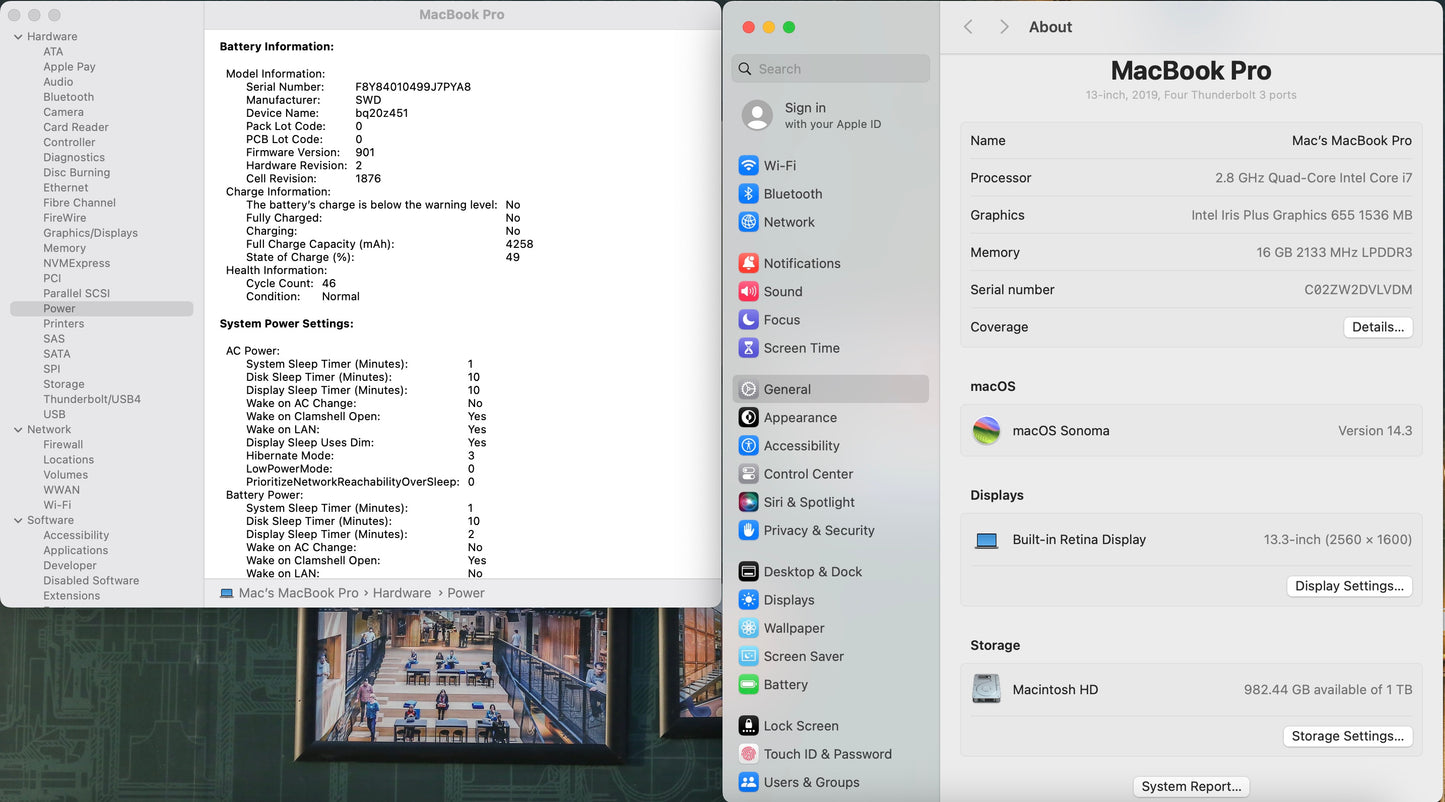Open Privacy & Security settings
This screenshot has height=802, width=1445.
[x=818, y=531]
